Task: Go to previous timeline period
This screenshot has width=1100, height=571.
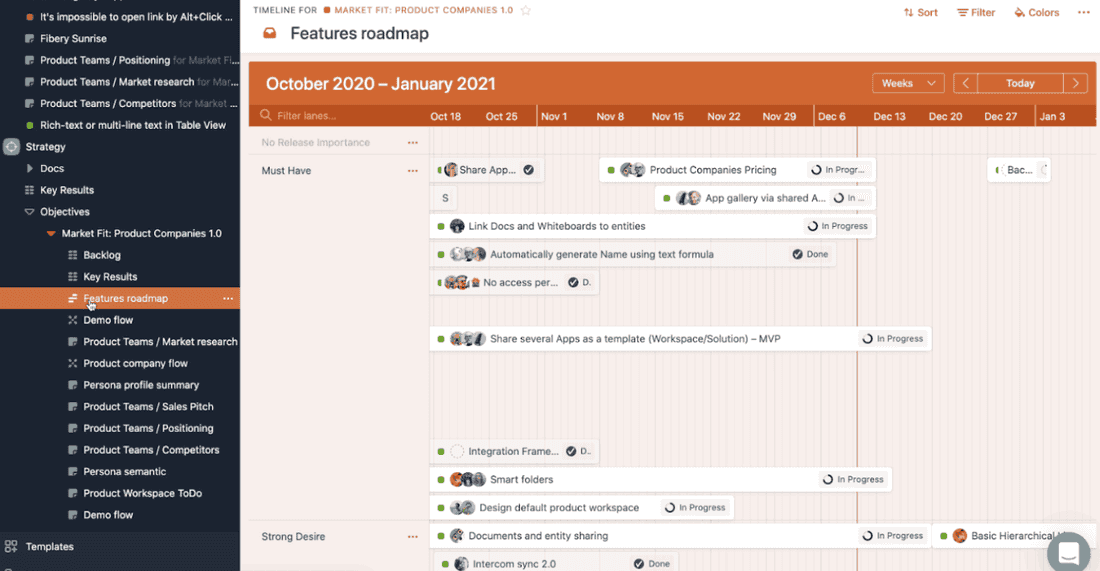Action: [965, 83]
